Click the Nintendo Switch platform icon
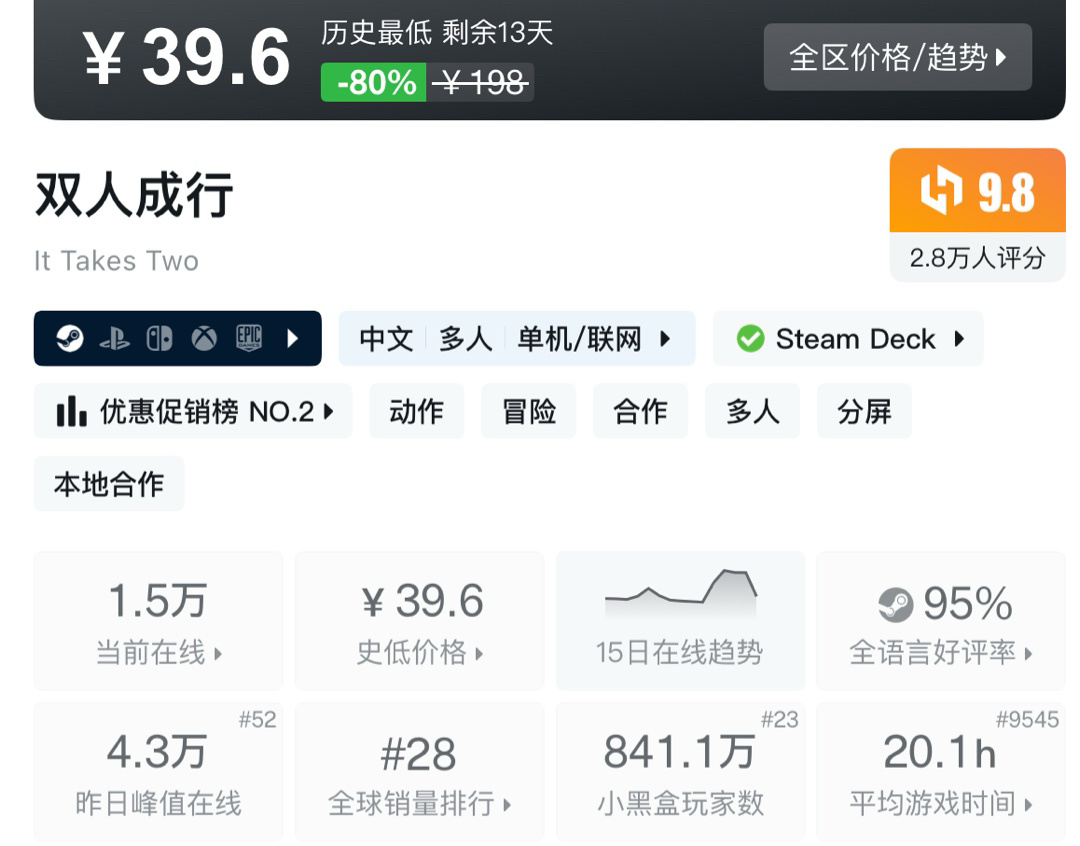Viewport: 1080px width, 846px height. point(159,339)
